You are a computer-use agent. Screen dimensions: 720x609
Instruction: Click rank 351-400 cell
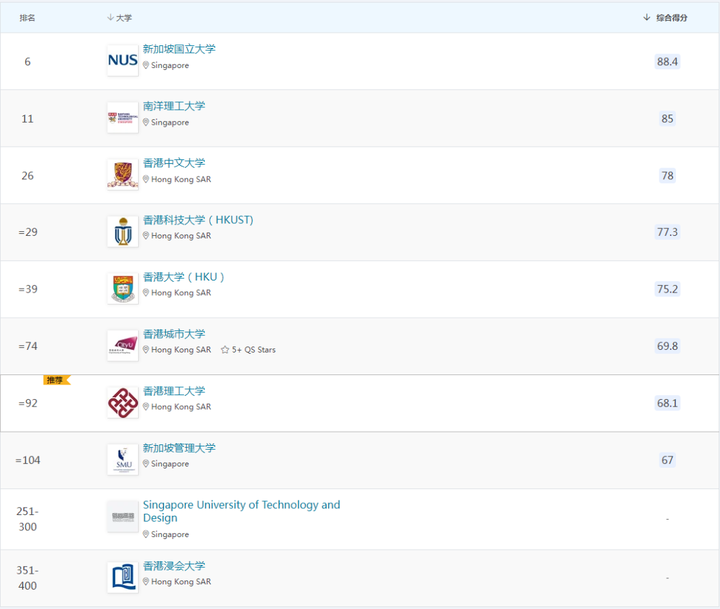[x=28, y=578]
